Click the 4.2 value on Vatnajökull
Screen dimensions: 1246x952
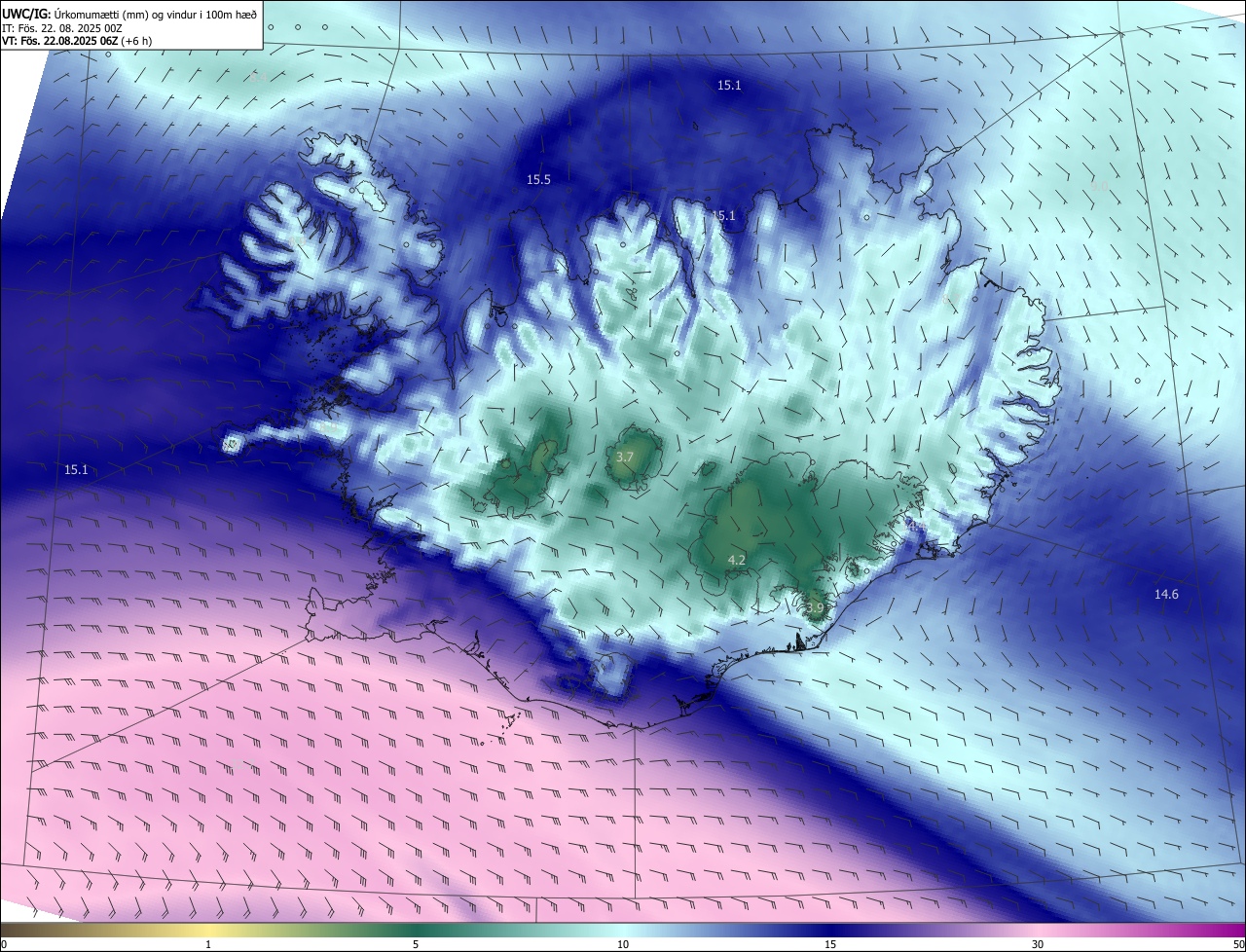(x=736, y=560)
